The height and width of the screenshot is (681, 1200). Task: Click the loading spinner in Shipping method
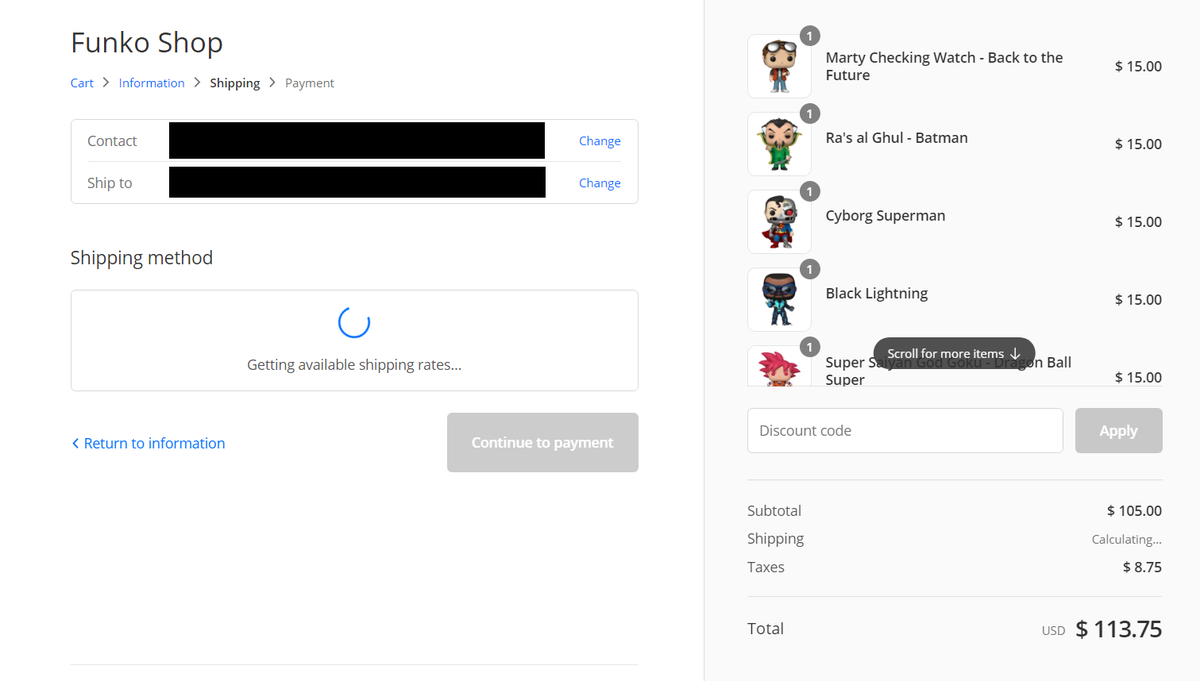(354, 321)
